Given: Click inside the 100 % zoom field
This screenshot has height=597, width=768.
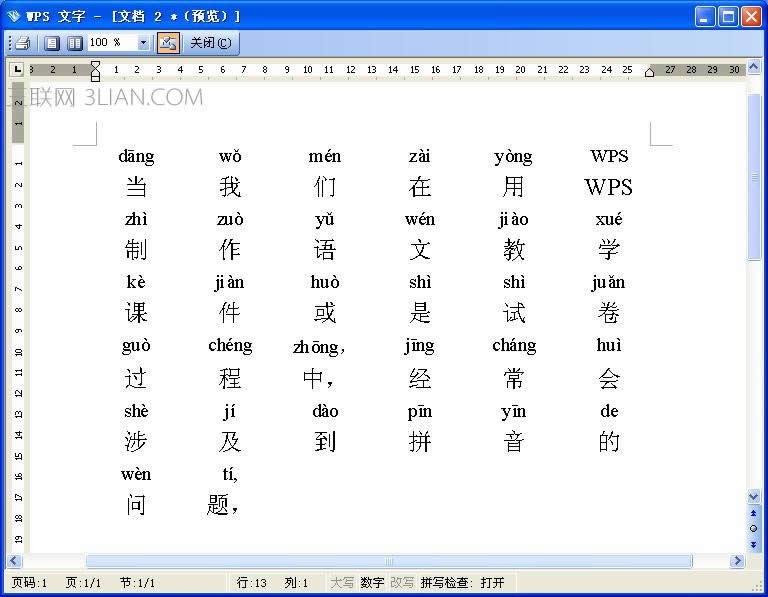Looking at the screenshot, I should pyautogui.click(x=112, y=43).
